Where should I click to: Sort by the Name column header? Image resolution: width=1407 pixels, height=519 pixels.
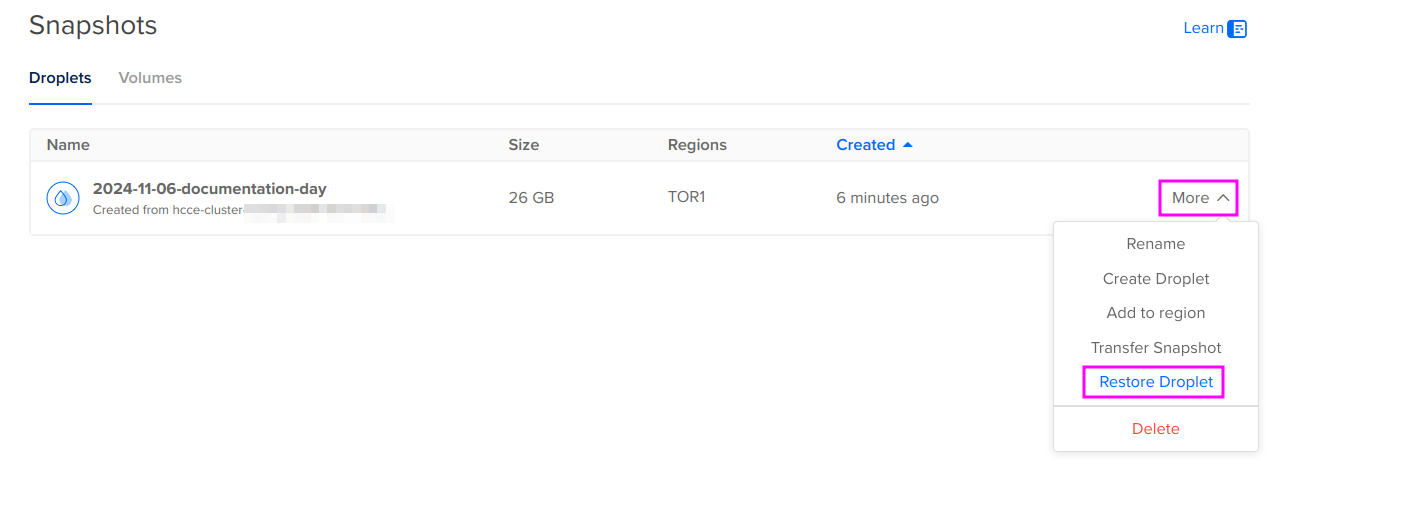pos(68,145)
